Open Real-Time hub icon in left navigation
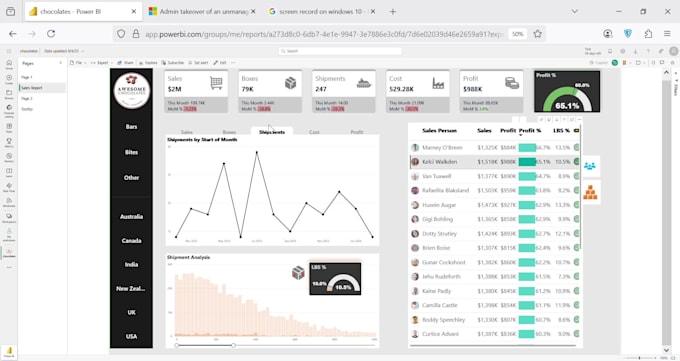The width and height of the screenshot is (680, 361). [9, 187]
